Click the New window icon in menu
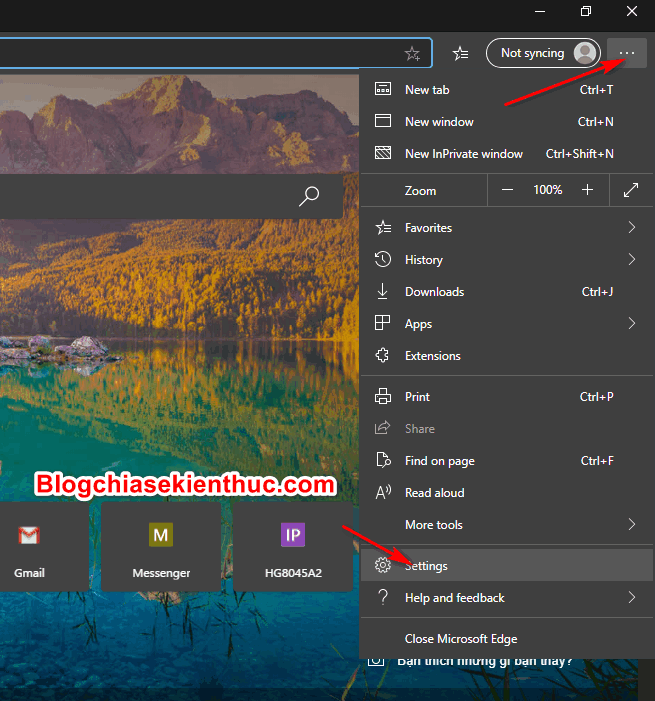Image resolution: width=655 pixels, height=701 pixels. 383,121
